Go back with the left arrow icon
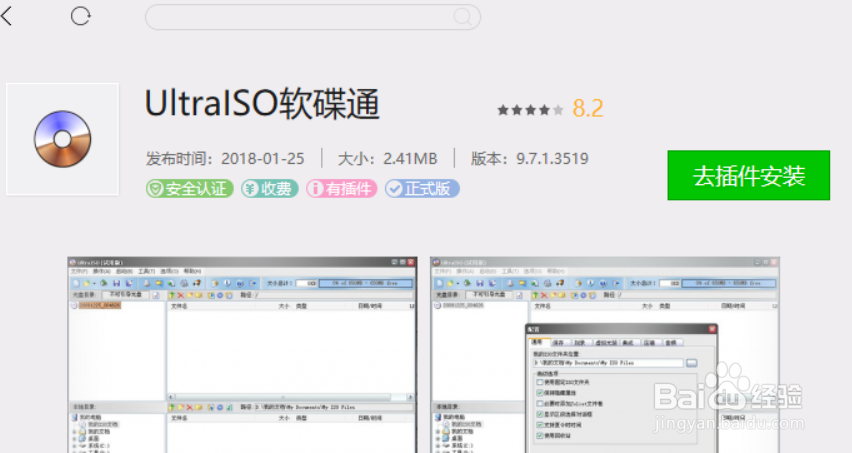The width and height of the screenshot is (852, 453). 7,16
